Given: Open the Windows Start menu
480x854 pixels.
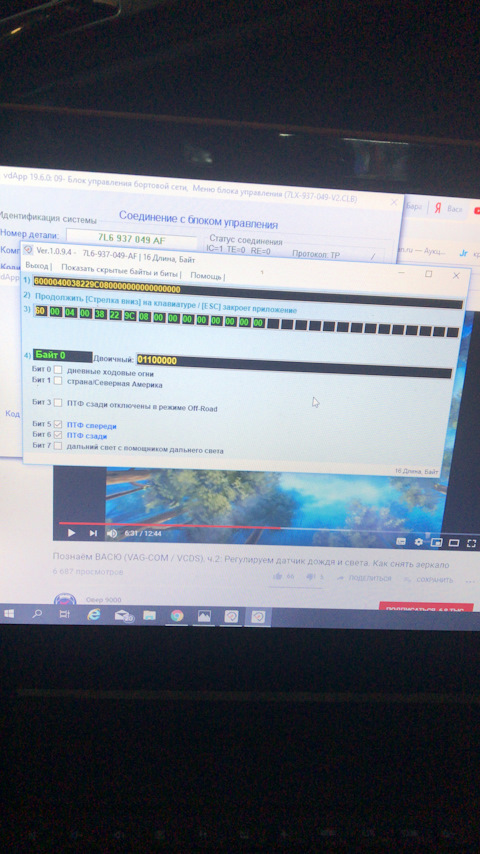Looking at the screenshot, I should click(9, 614).
